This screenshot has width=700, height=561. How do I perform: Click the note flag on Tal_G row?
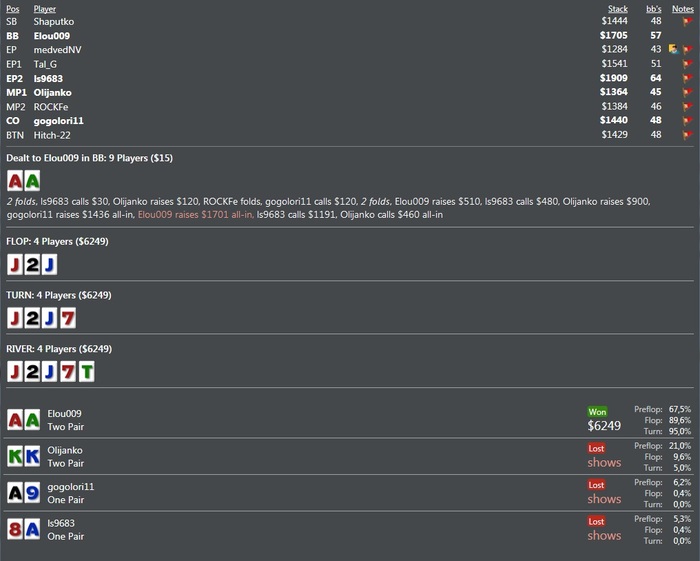tap(688, 64)
